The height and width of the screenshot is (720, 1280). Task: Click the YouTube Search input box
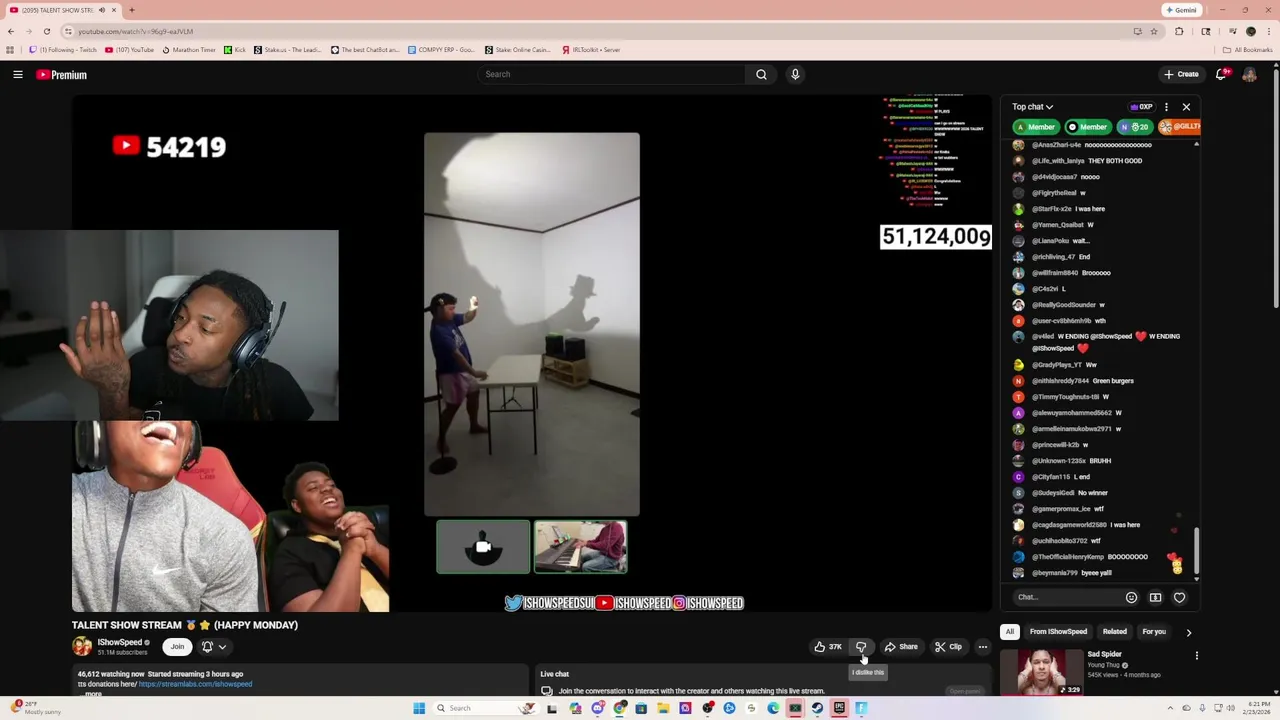coord(611,74)
